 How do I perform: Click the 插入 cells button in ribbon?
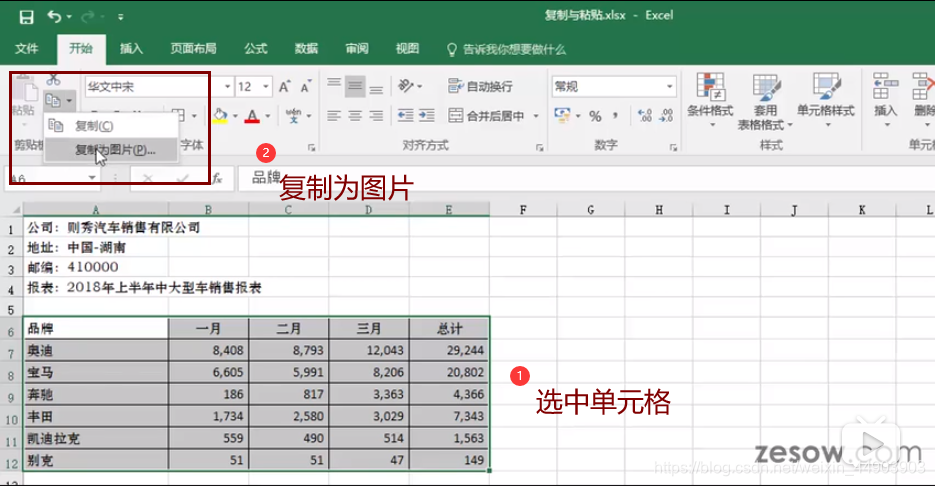pos(886,100)
